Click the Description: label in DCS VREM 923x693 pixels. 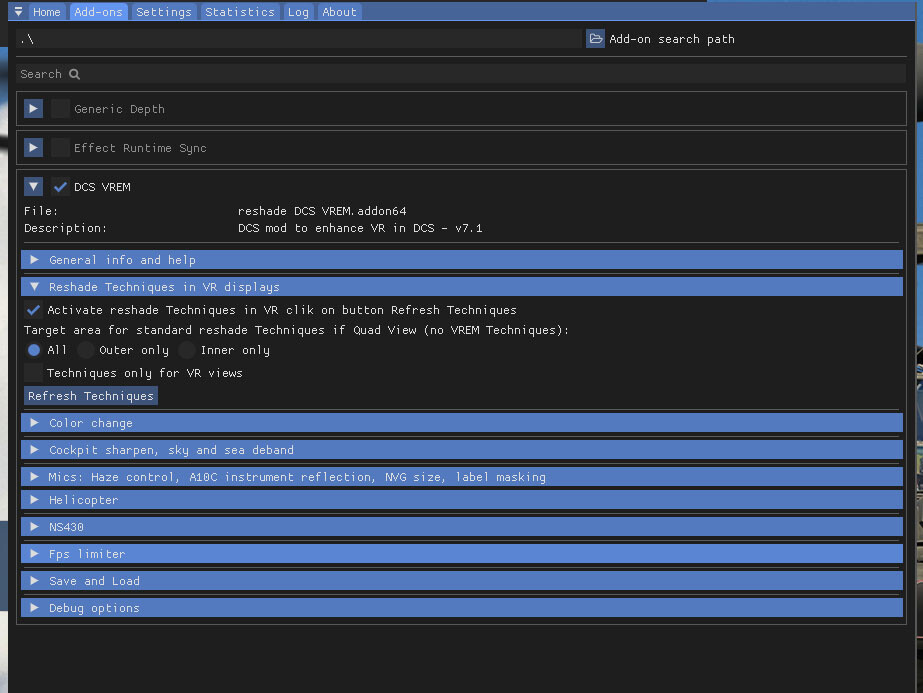click(65, 228)
